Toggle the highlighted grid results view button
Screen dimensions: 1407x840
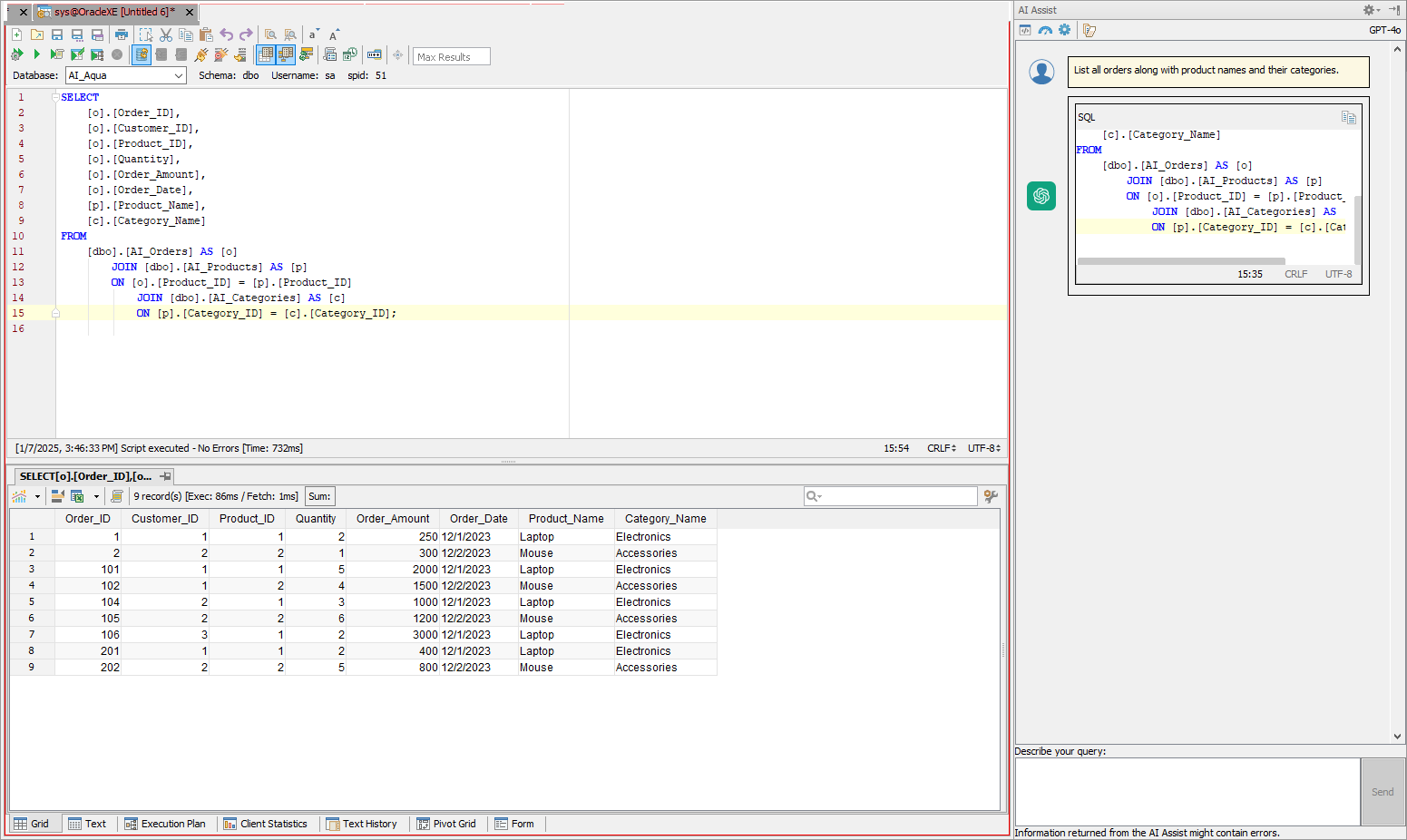click(266, 54)
